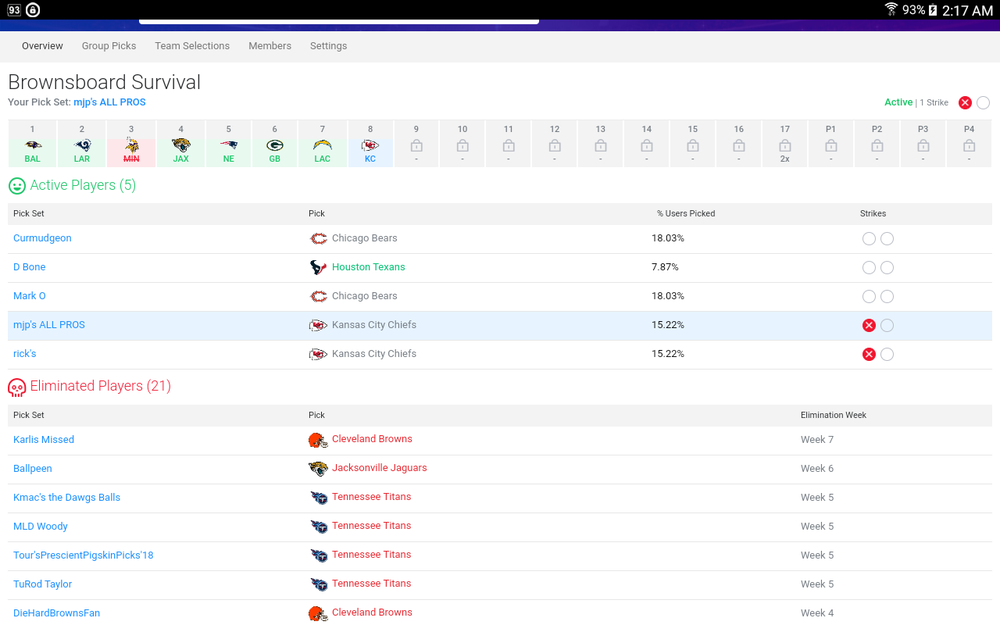Screen dimensions: 1000x625
Task: Click the locked P3 playoff slot
Action: [923, 144]
